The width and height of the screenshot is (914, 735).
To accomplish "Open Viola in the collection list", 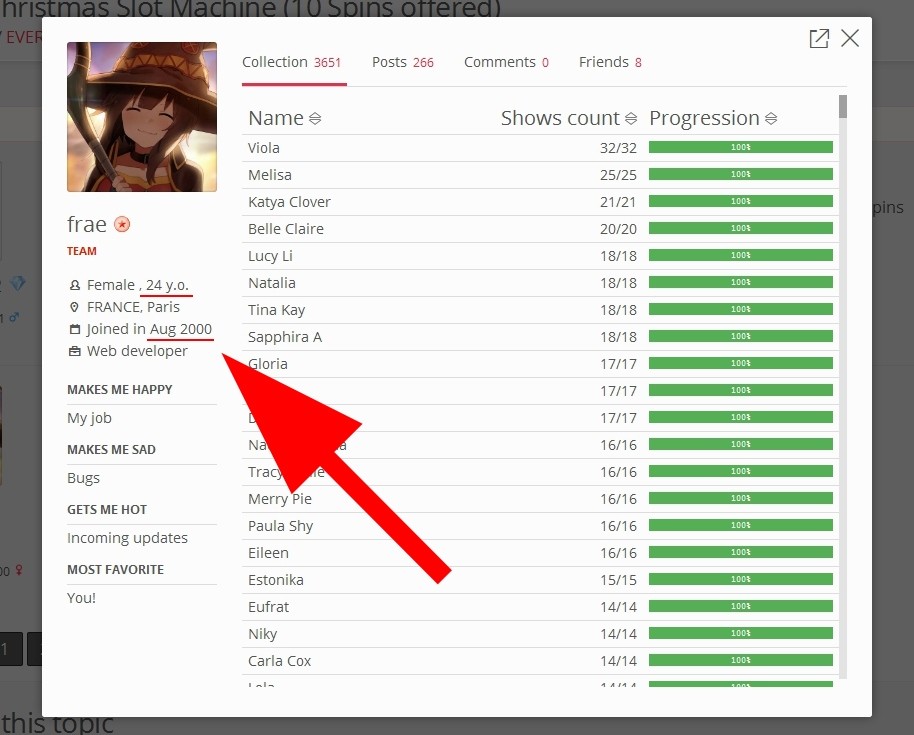I will (x=264, y=148).
